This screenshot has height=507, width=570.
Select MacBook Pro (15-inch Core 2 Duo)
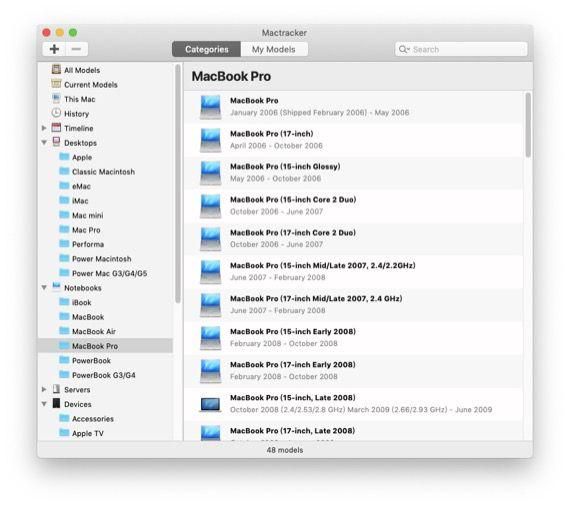point(353,206)
